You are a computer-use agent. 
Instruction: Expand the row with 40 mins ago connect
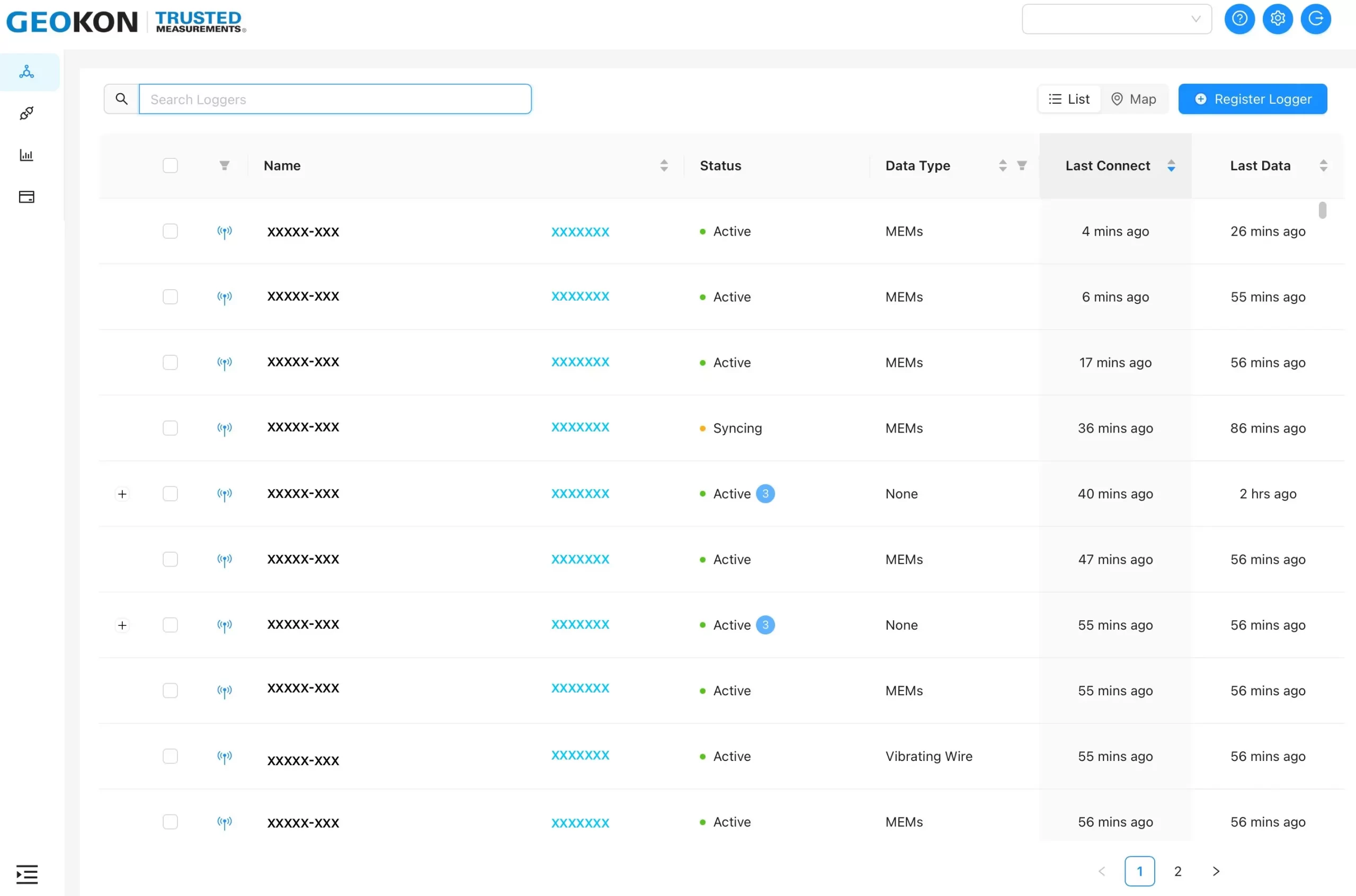(122, 494)
